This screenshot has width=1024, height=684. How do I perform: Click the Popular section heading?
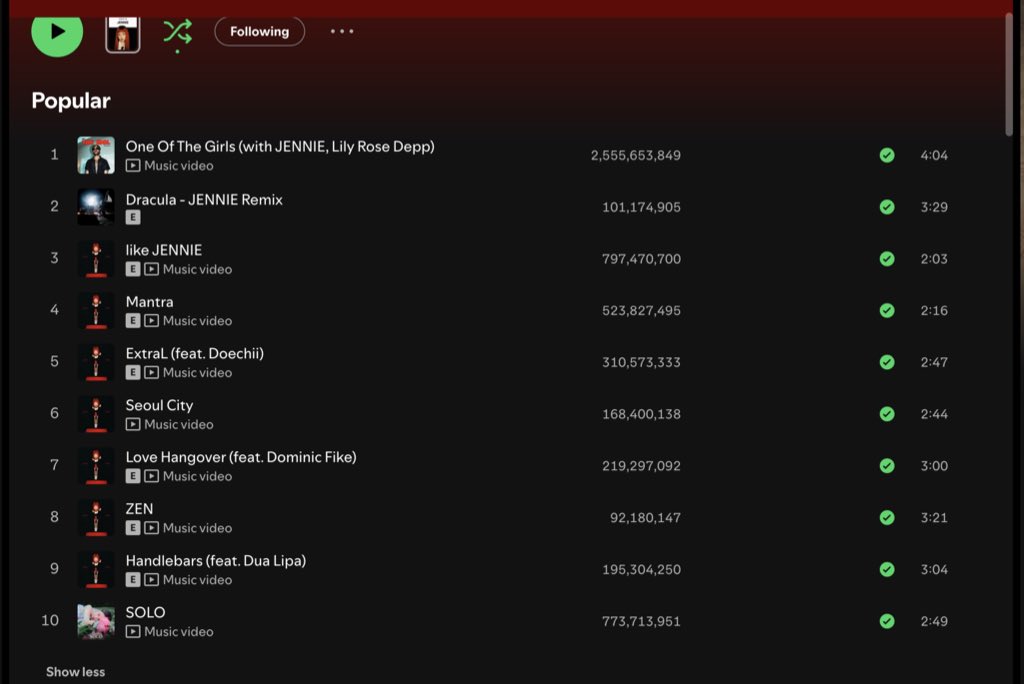[71, 101]
